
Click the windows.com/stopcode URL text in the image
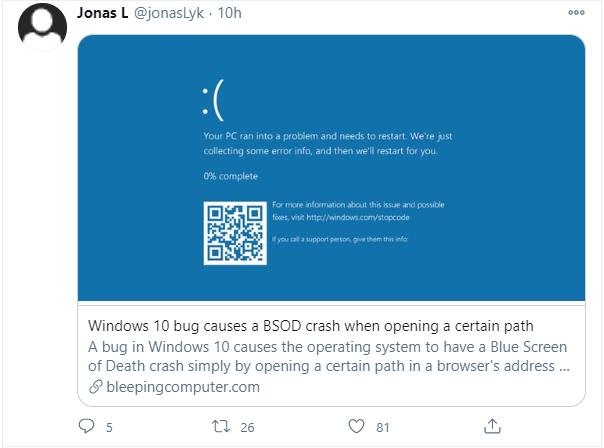tap(358, 217)
